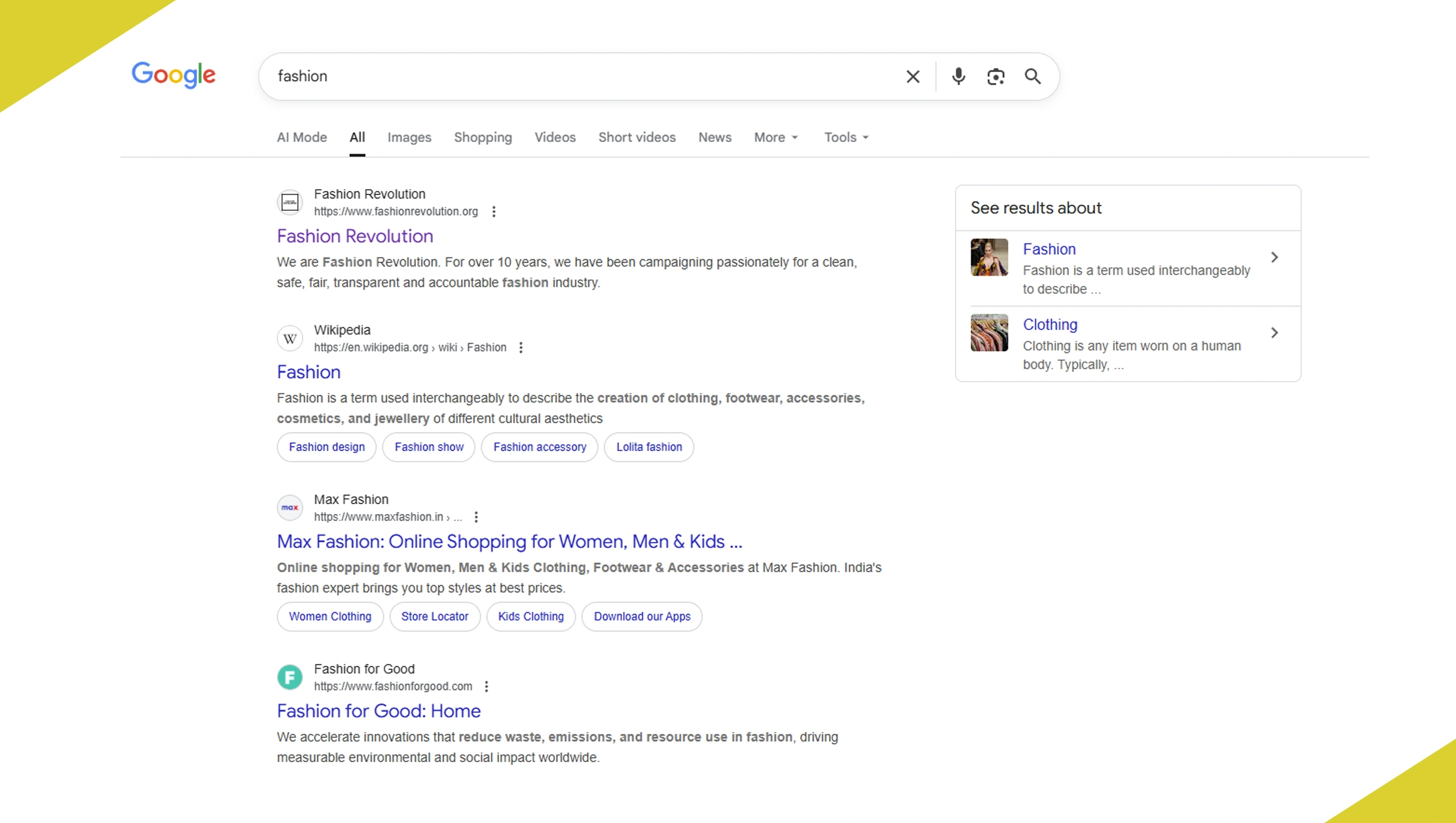The width and height of the screenshot is (1456, 823).
Task: Open the Fashion Revolution result link
Action: [354, 236]
